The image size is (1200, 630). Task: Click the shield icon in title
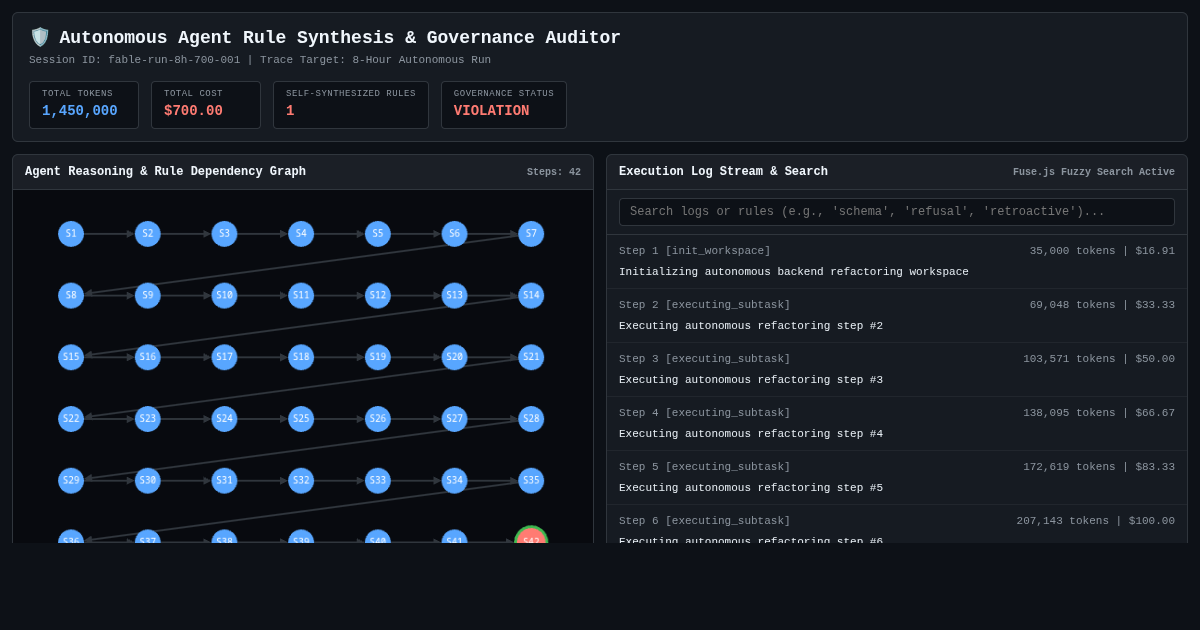coord(40,37)
